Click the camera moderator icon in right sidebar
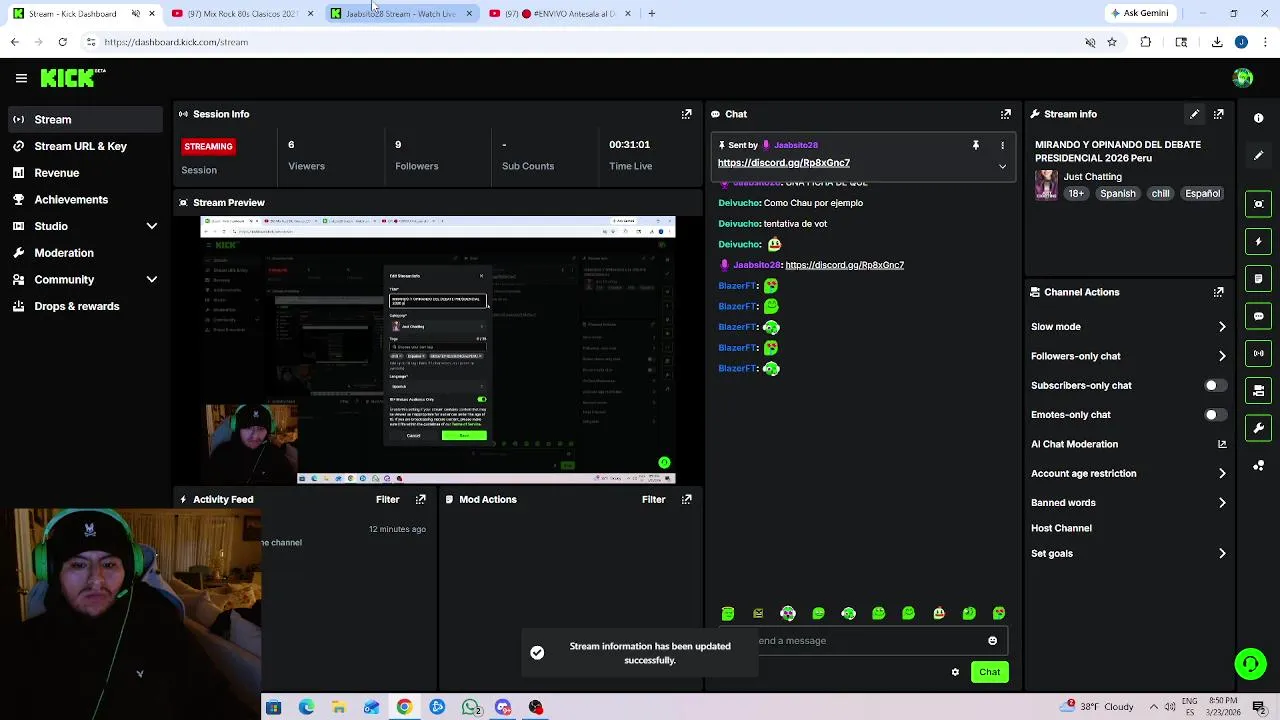Viewport: 1280px width, 720px height. [x=1259, y=390]
